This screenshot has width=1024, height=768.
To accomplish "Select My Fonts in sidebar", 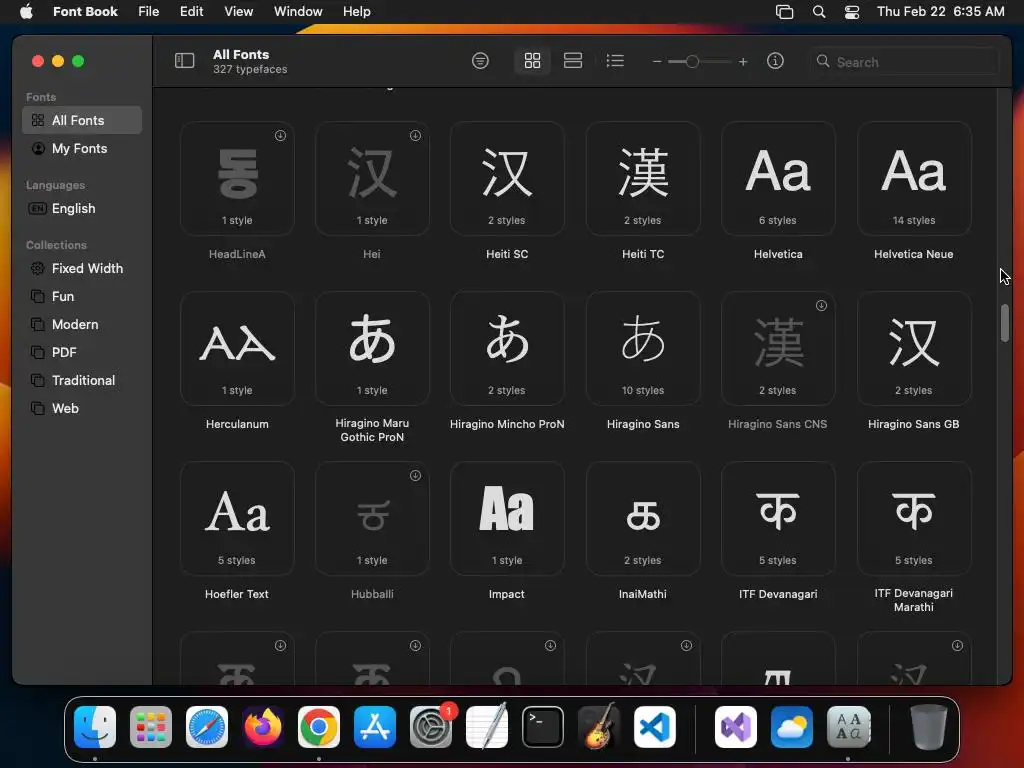I will (82, 148).
